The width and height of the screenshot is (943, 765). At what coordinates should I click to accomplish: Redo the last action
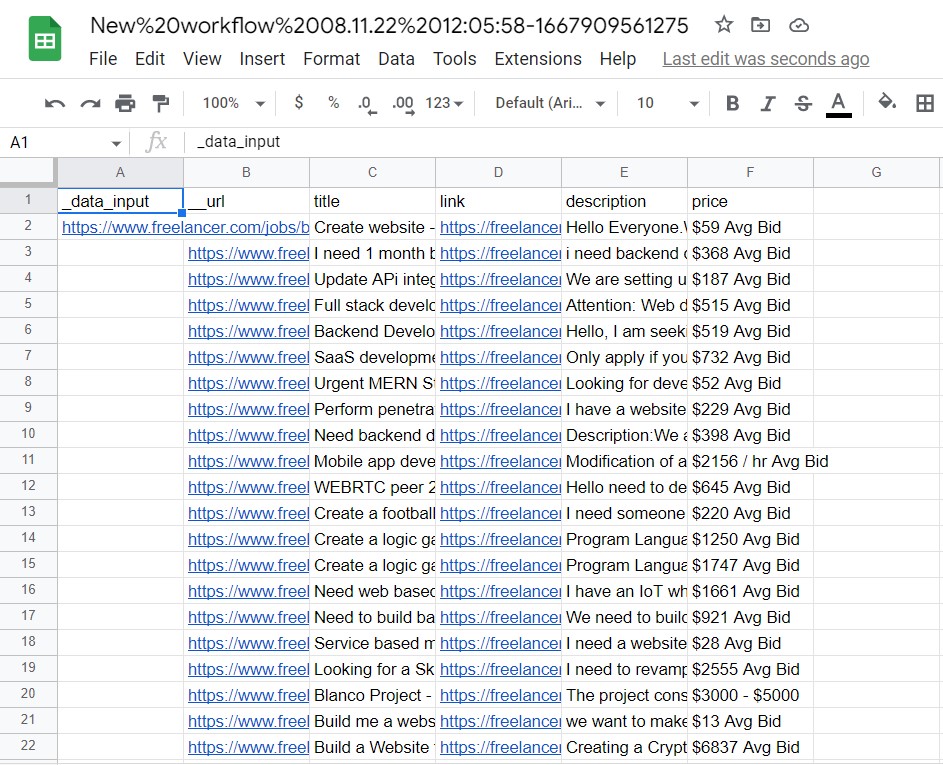pos(90,103)
